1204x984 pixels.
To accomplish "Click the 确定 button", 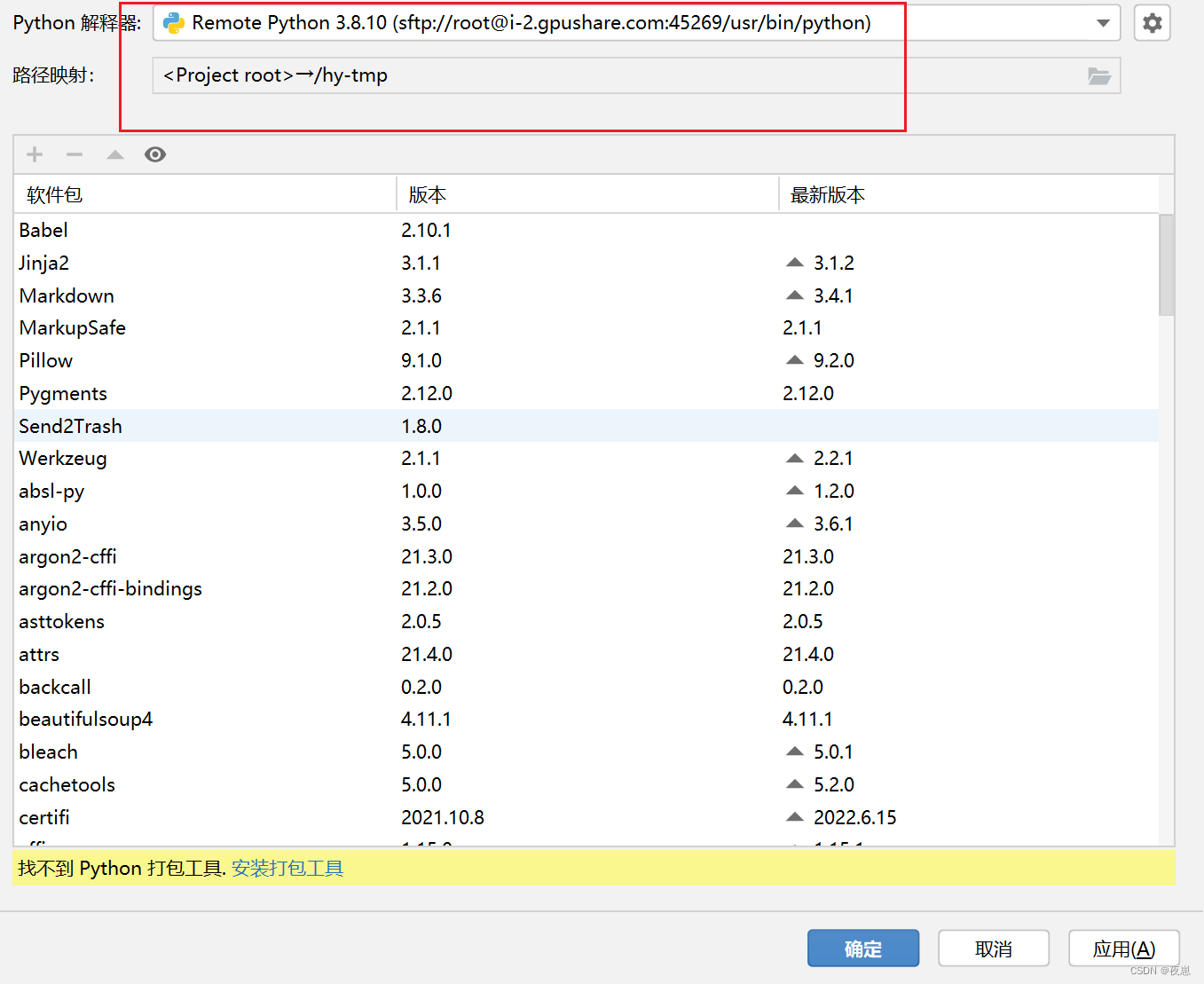I will tap(863, 949).
